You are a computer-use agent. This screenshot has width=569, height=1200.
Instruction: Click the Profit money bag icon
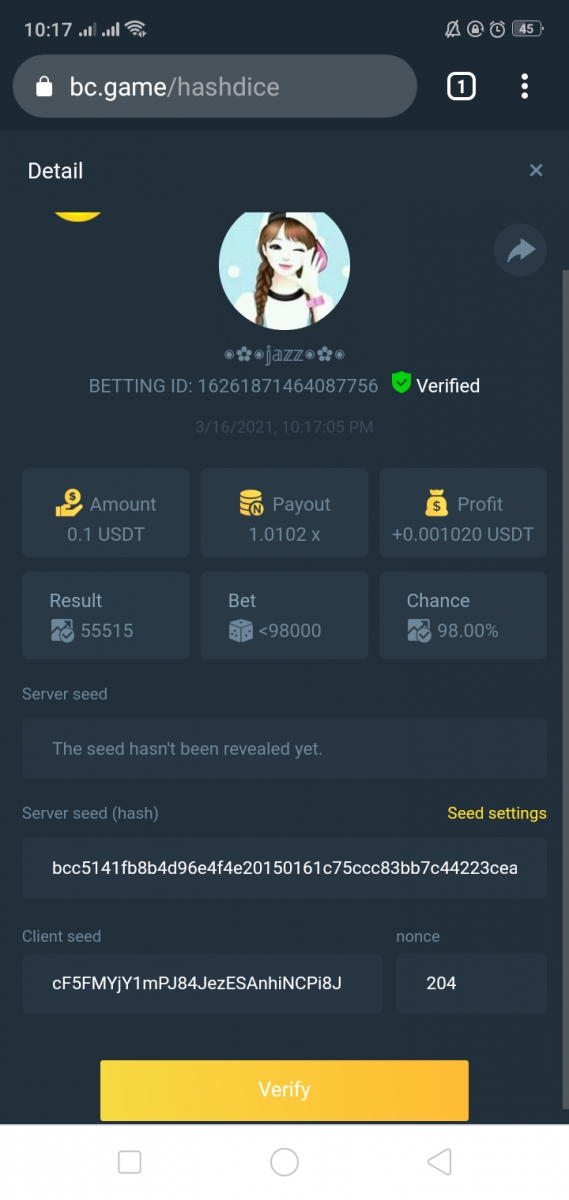[x=436, y=503]
